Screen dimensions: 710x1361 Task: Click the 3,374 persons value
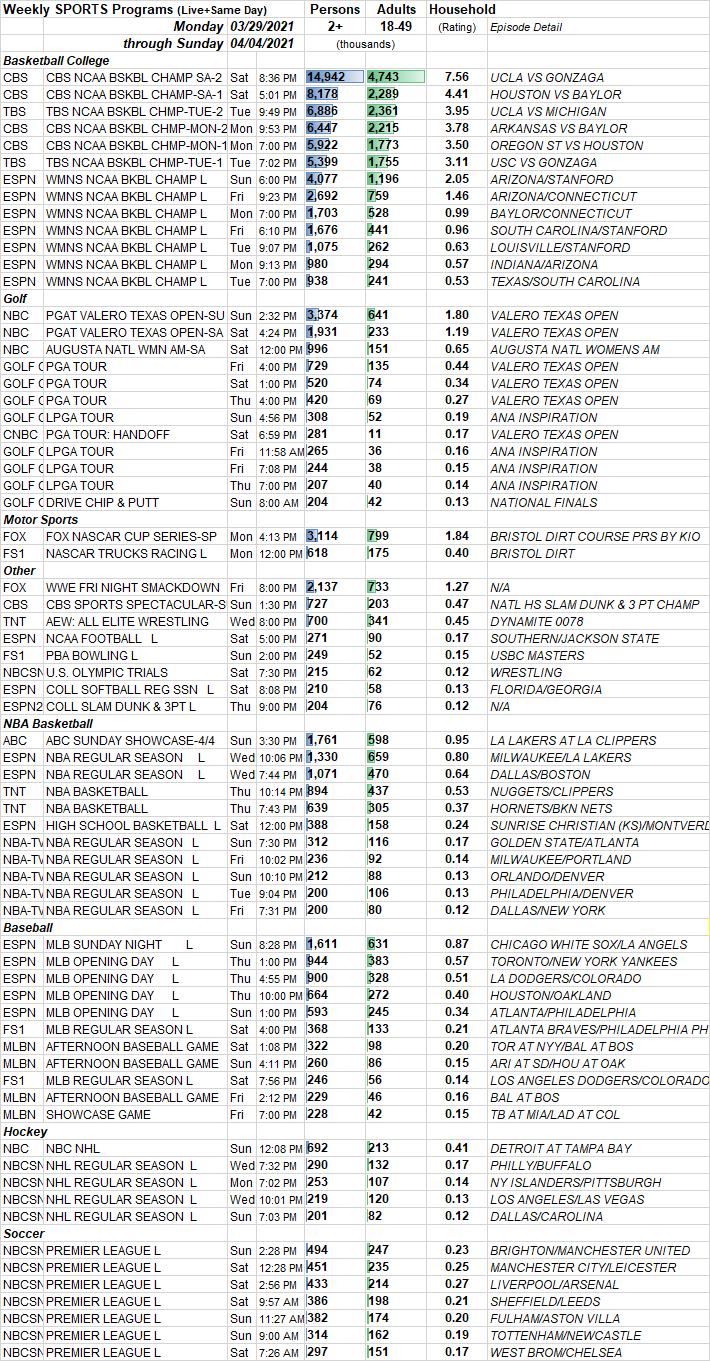322,315
